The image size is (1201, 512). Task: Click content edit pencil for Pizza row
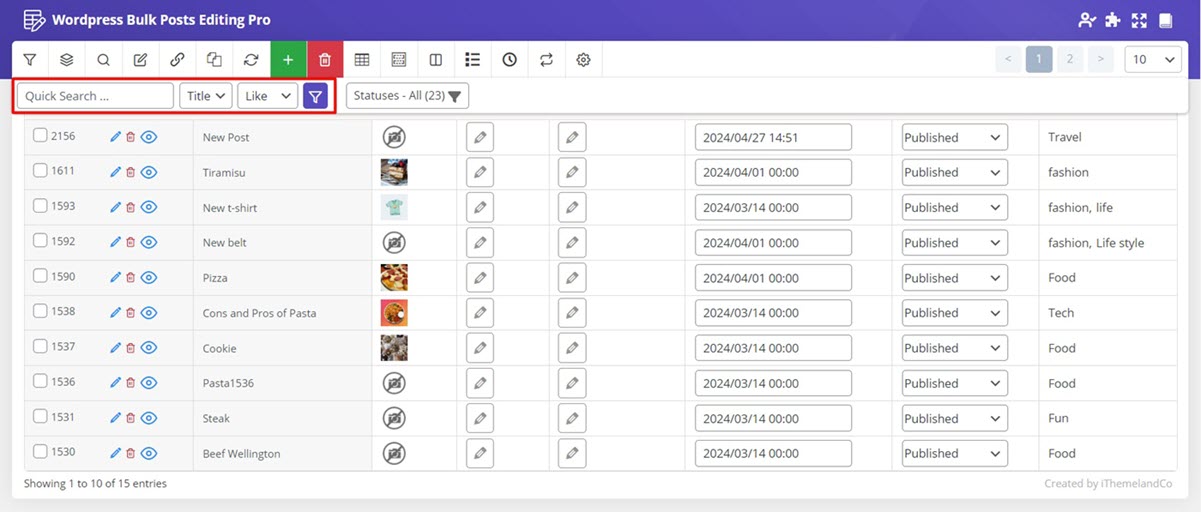pyautogui.click(x=480, y=278)
